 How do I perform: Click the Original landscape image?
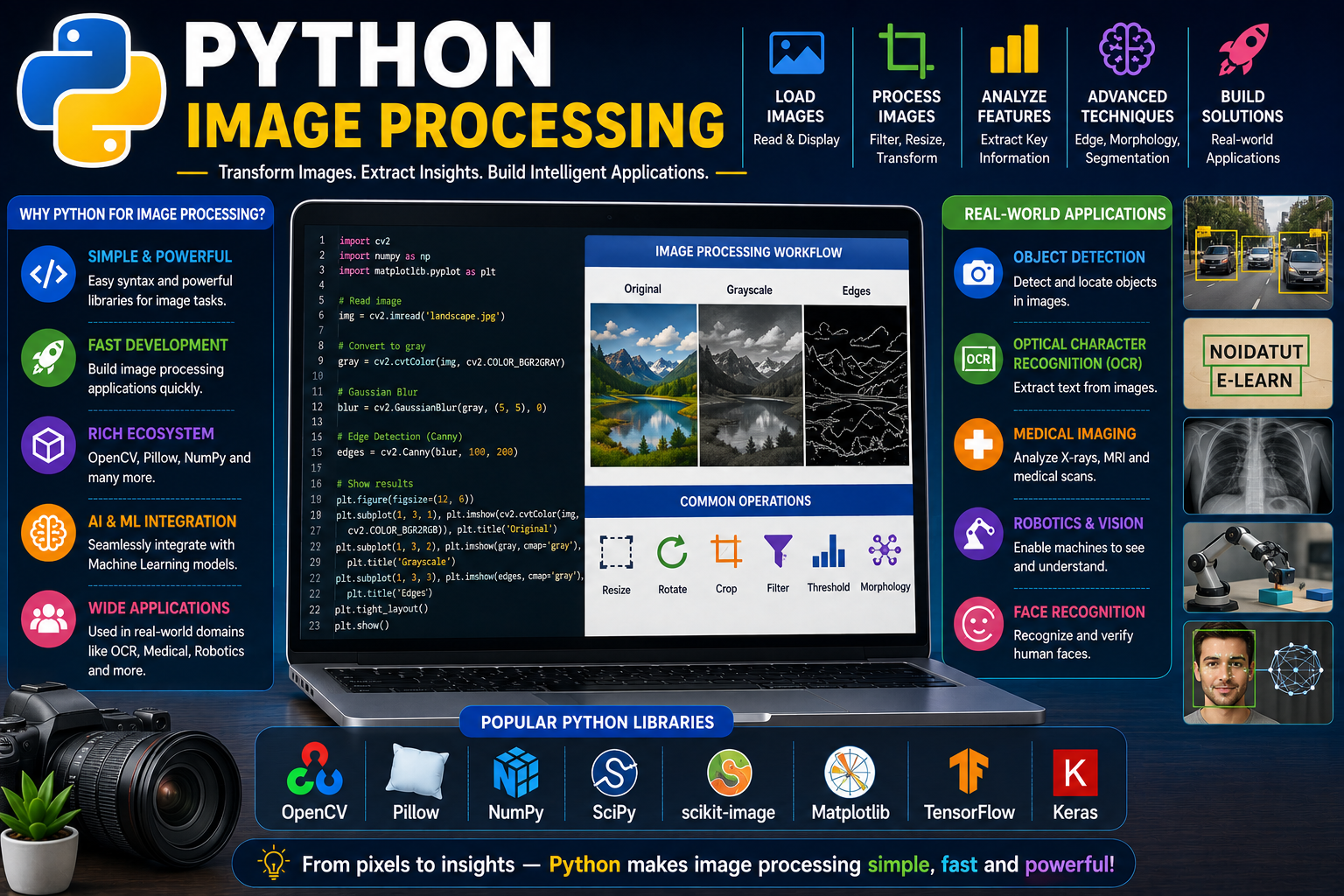644,384
